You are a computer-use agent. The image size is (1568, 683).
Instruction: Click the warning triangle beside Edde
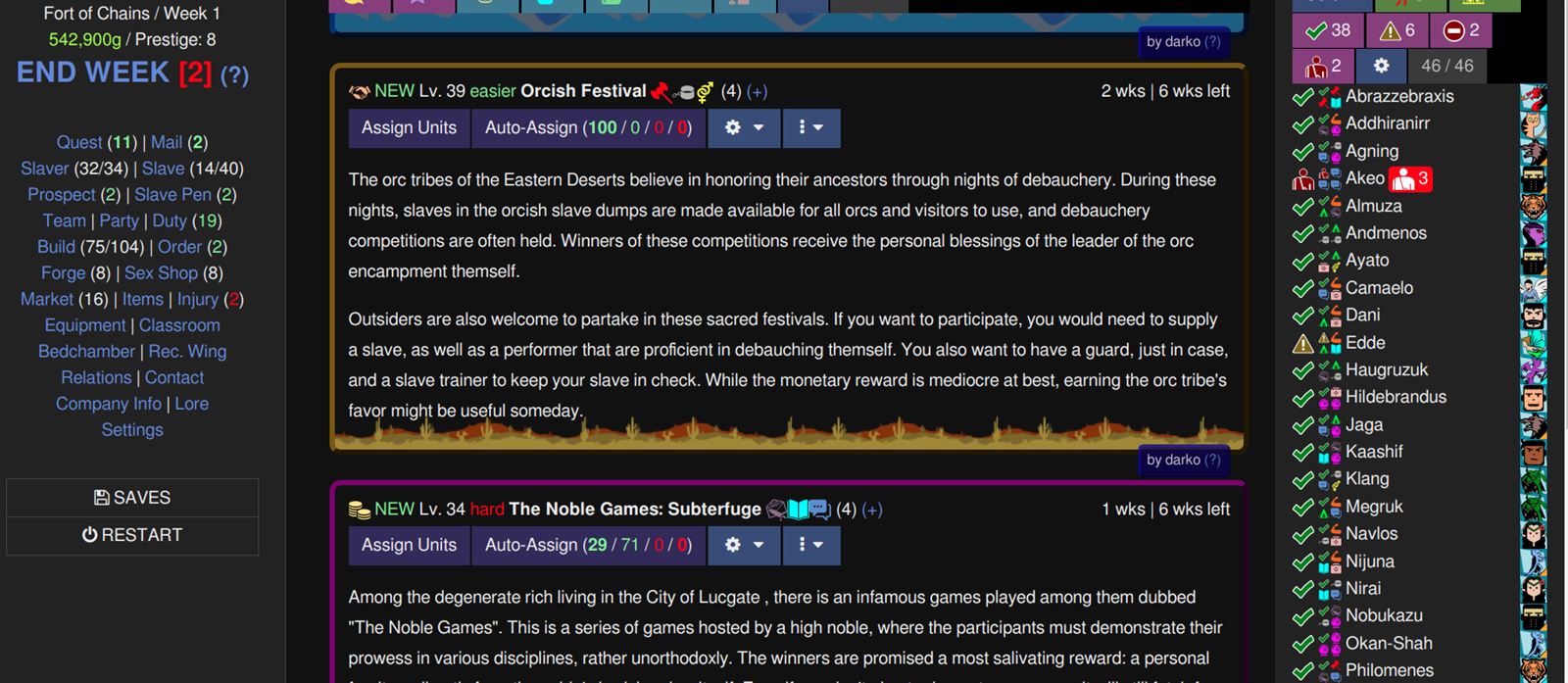pyautogui.click(x=1302, y=343)
